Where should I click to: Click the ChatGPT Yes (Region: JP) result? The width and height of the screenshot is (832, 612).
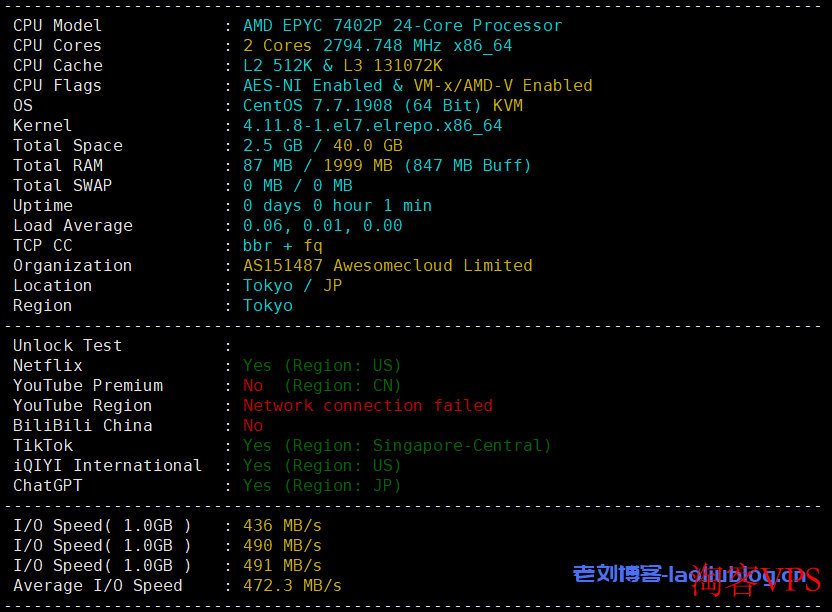pyautogui.click(x=322, y=485)
